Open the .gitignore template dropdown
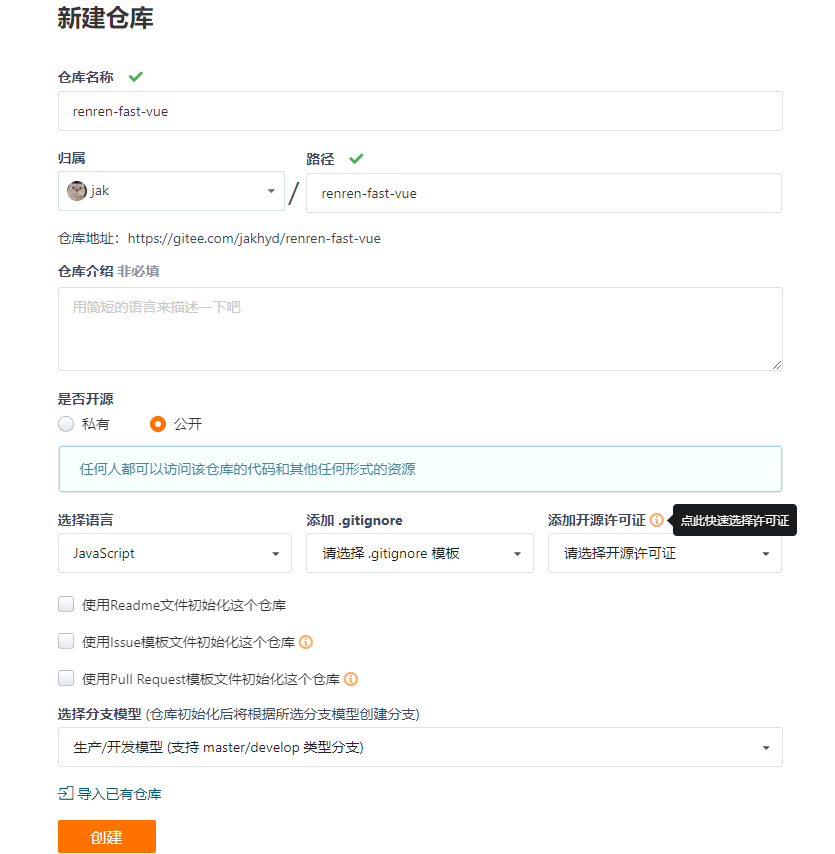Image resolution: width=835 pixels, height=854 pixels. [419, 553]
